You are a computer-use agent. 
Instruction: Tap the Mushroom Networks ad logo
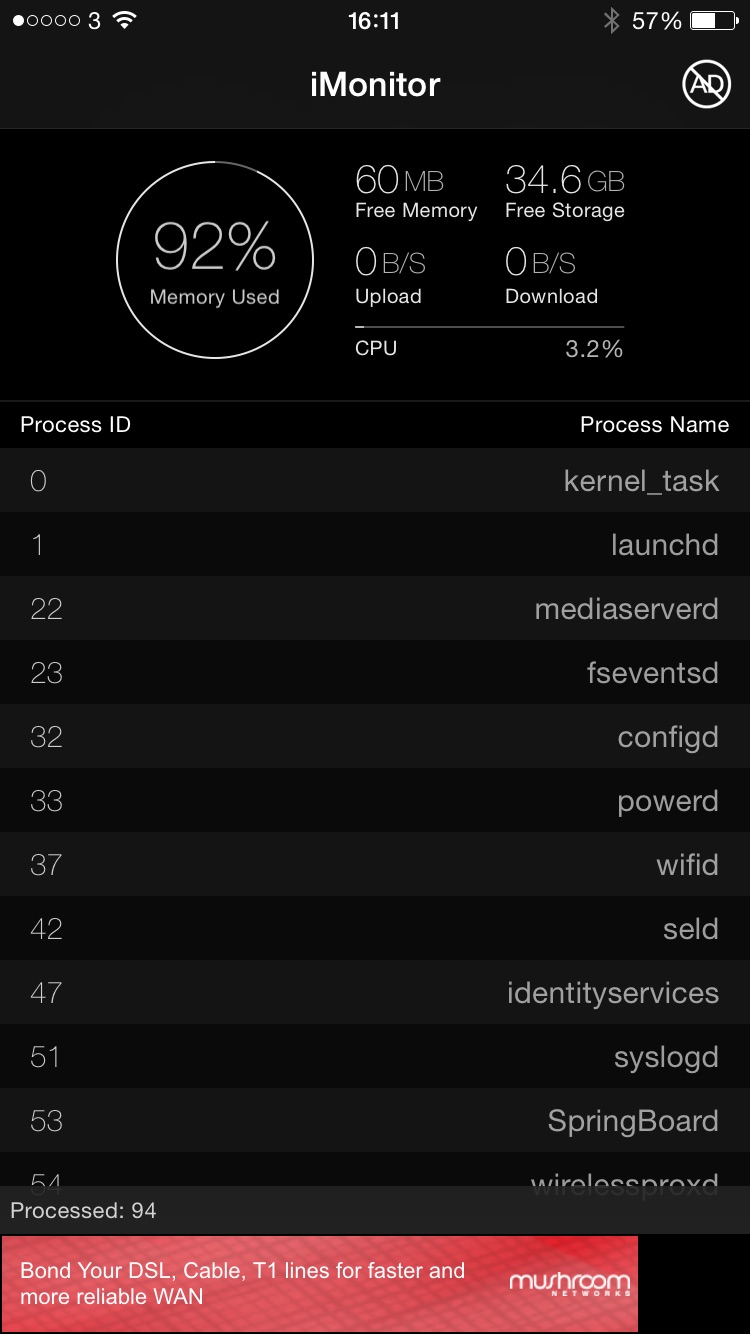pyautogui.click(x=570, y=1284)
